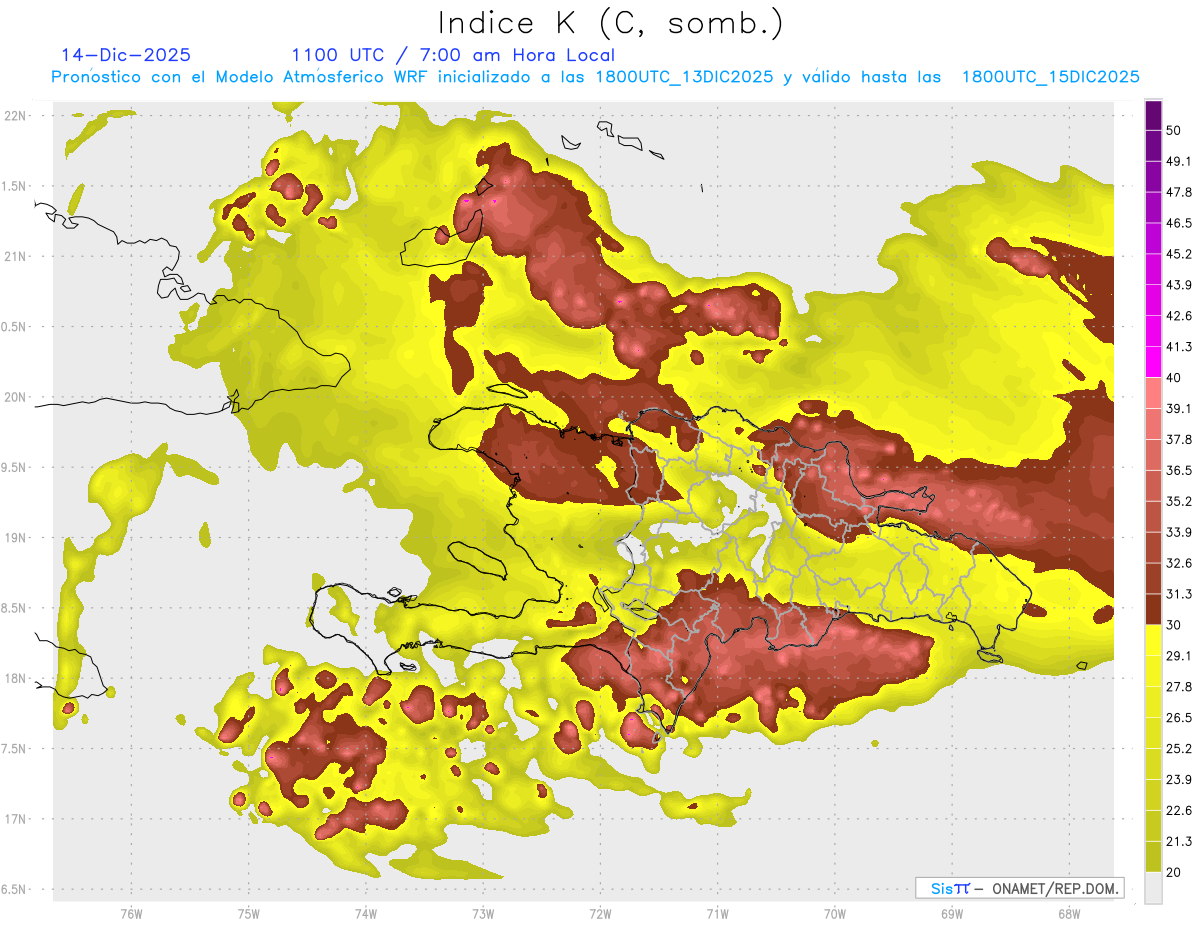Click the "20" color scale label
1200x927 pixels.
(1174, 872)
